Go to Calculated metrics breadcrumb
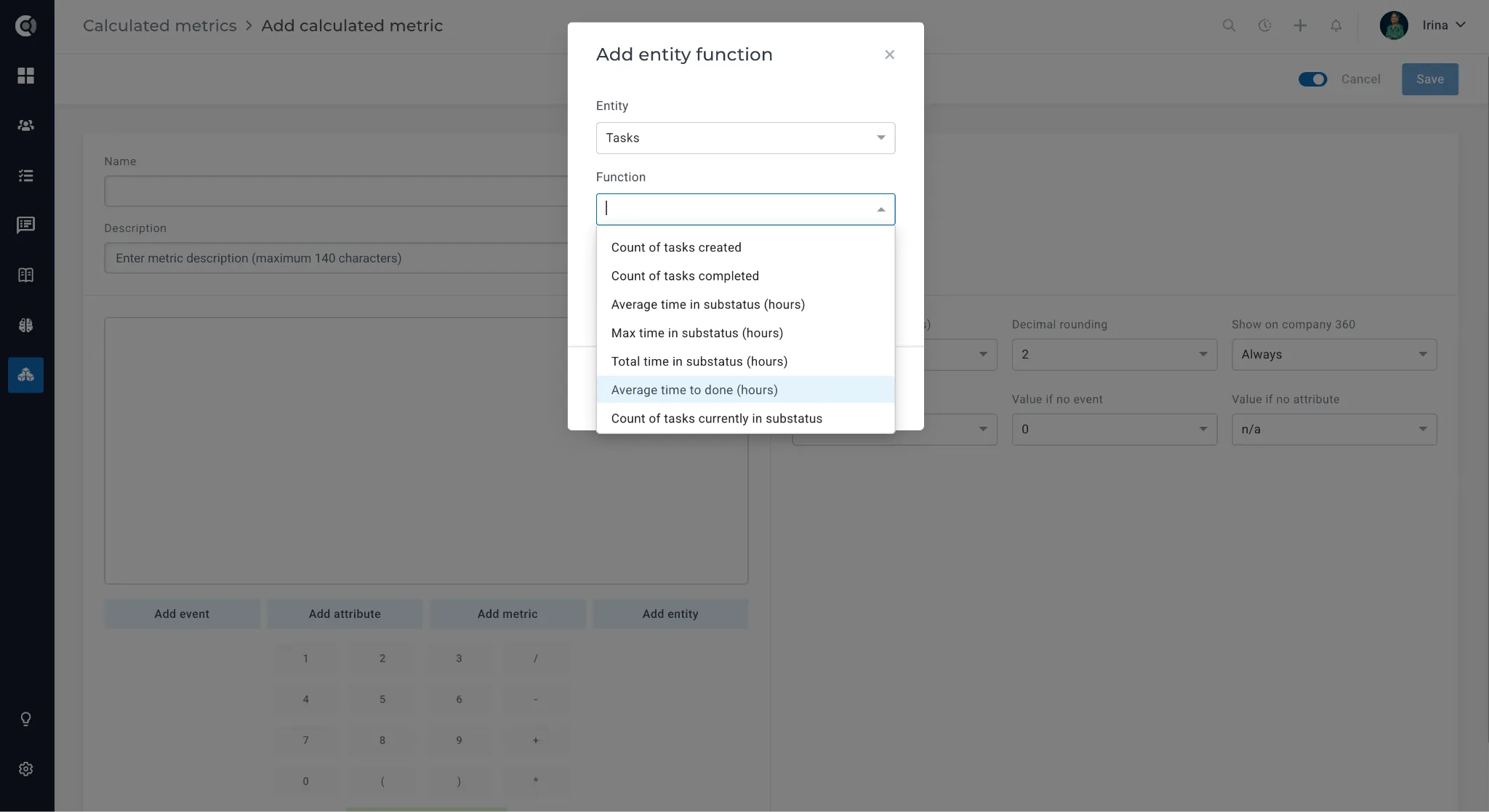The width and height of the screenshot is (1489, 812). click(x=160, y=25)
